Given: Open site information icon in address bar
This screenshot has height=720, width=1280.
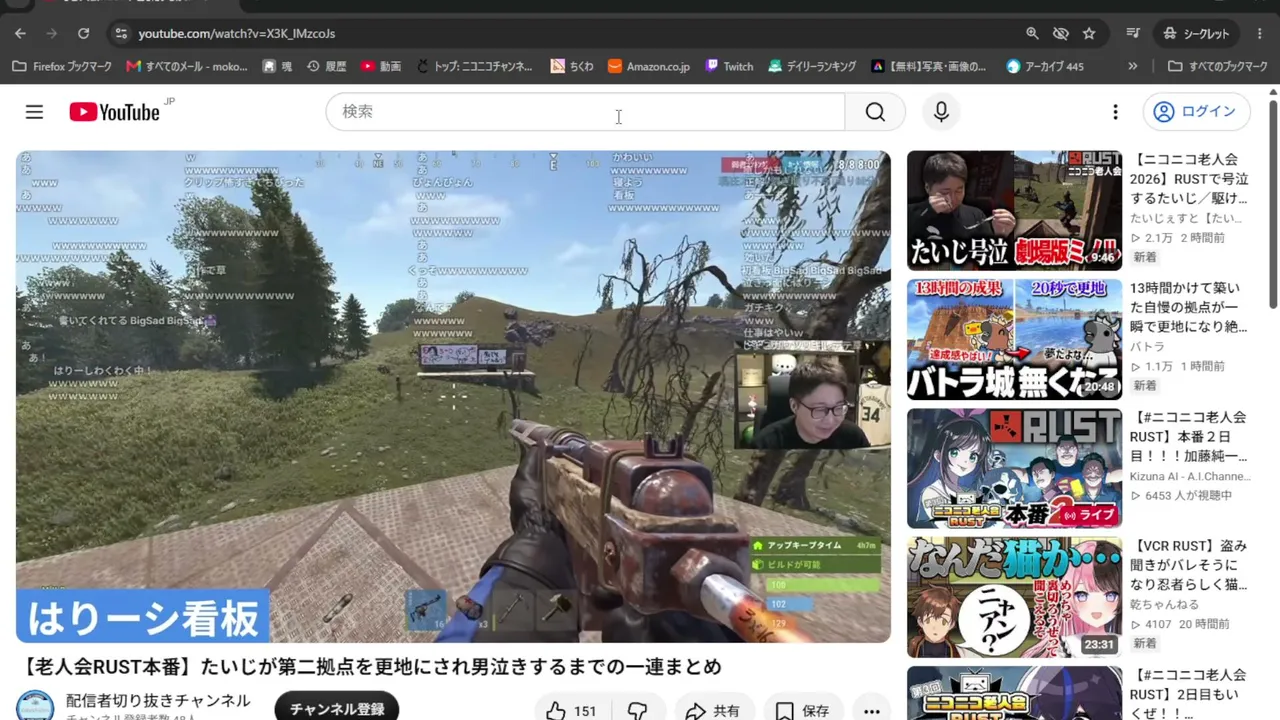Looking at the screenshot, I should click(121, 34).
